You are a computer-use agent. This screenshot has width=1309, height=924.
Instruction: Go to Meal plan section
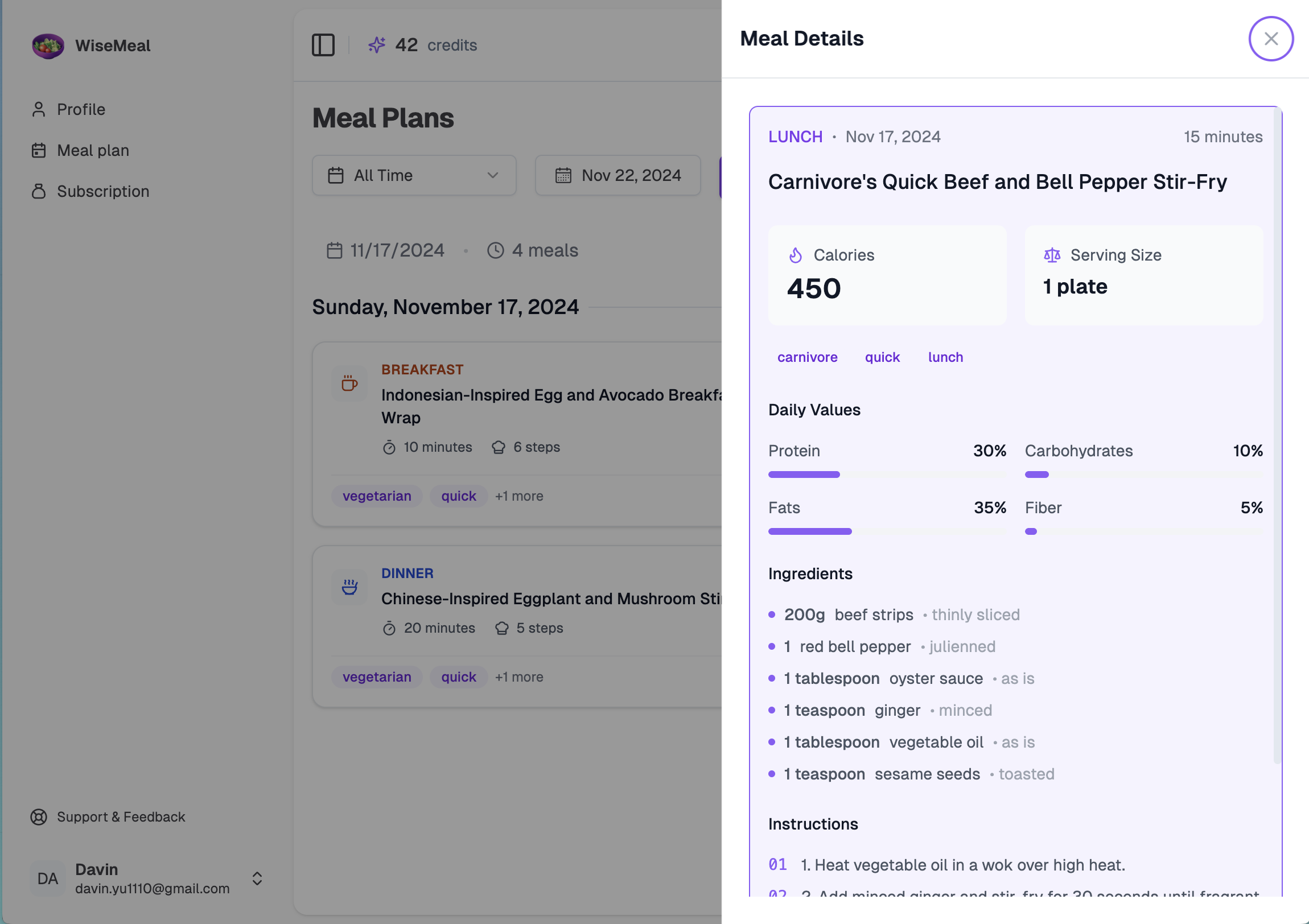pyautogui.click(x=93, y=150)
